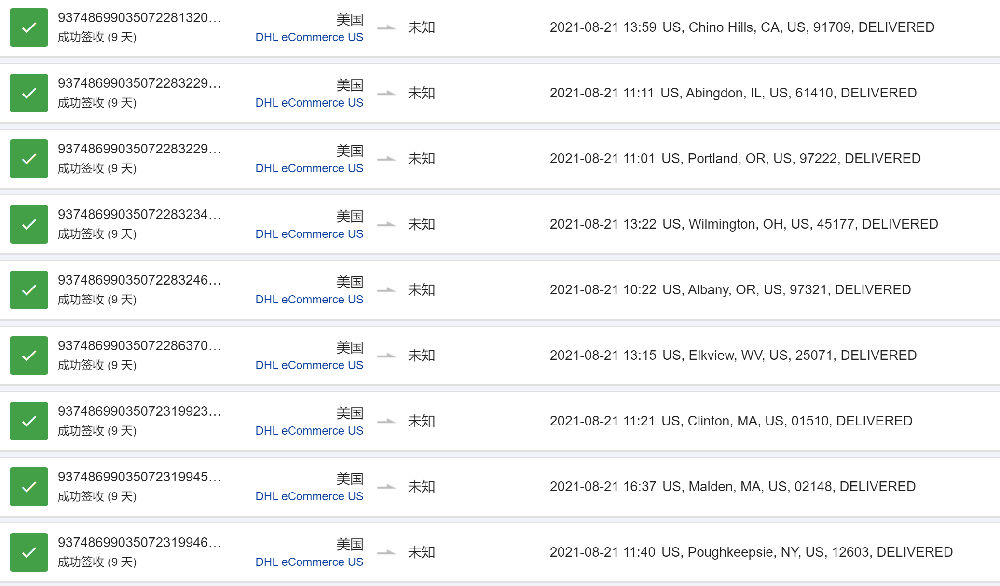Follow DHL eCommerce US link in Wilmington row
1000x586 pixels.
(x=309, y=234)
